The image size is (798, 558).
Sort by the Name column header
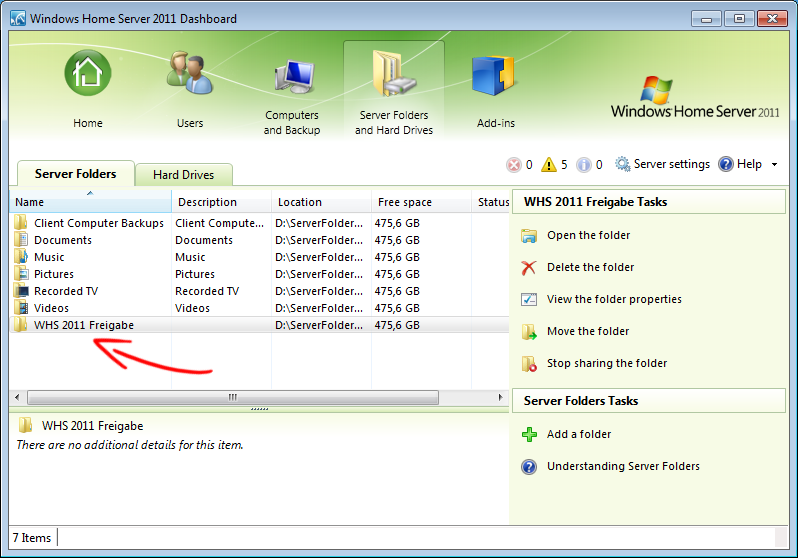pyautogui.click(x=90, y=202)
